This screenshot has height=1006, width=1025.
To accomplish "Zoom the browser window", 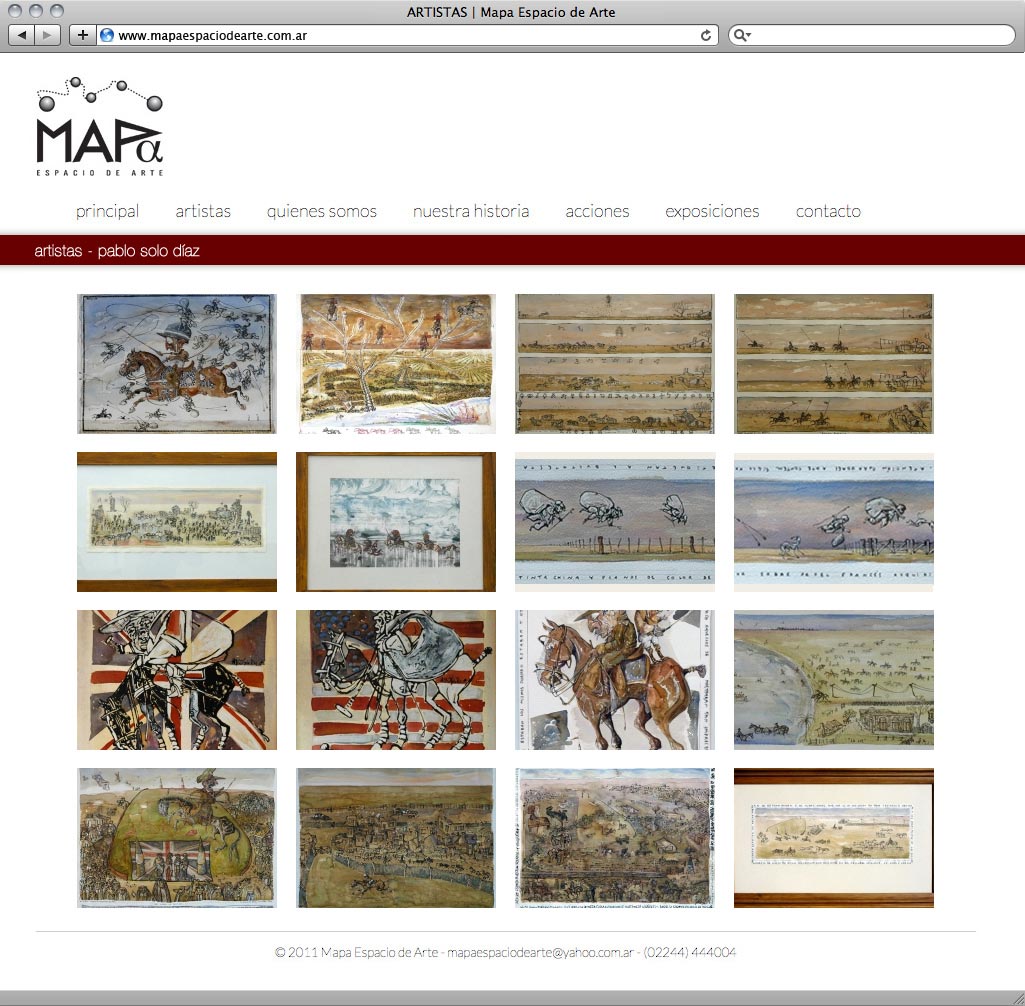I will pyautogui.click(x=57, y=11).
